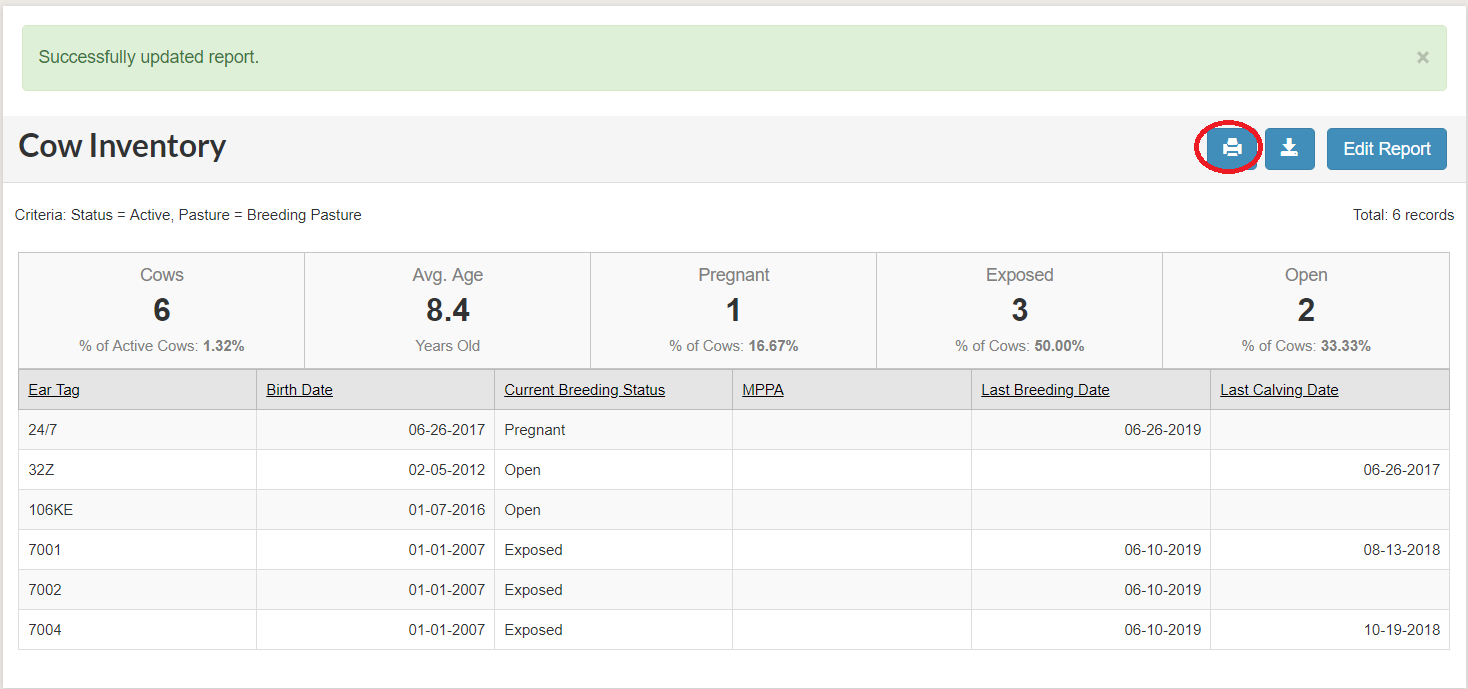Sort the table by Ear Tag
Screen dimensions: 1468x689
54,389
